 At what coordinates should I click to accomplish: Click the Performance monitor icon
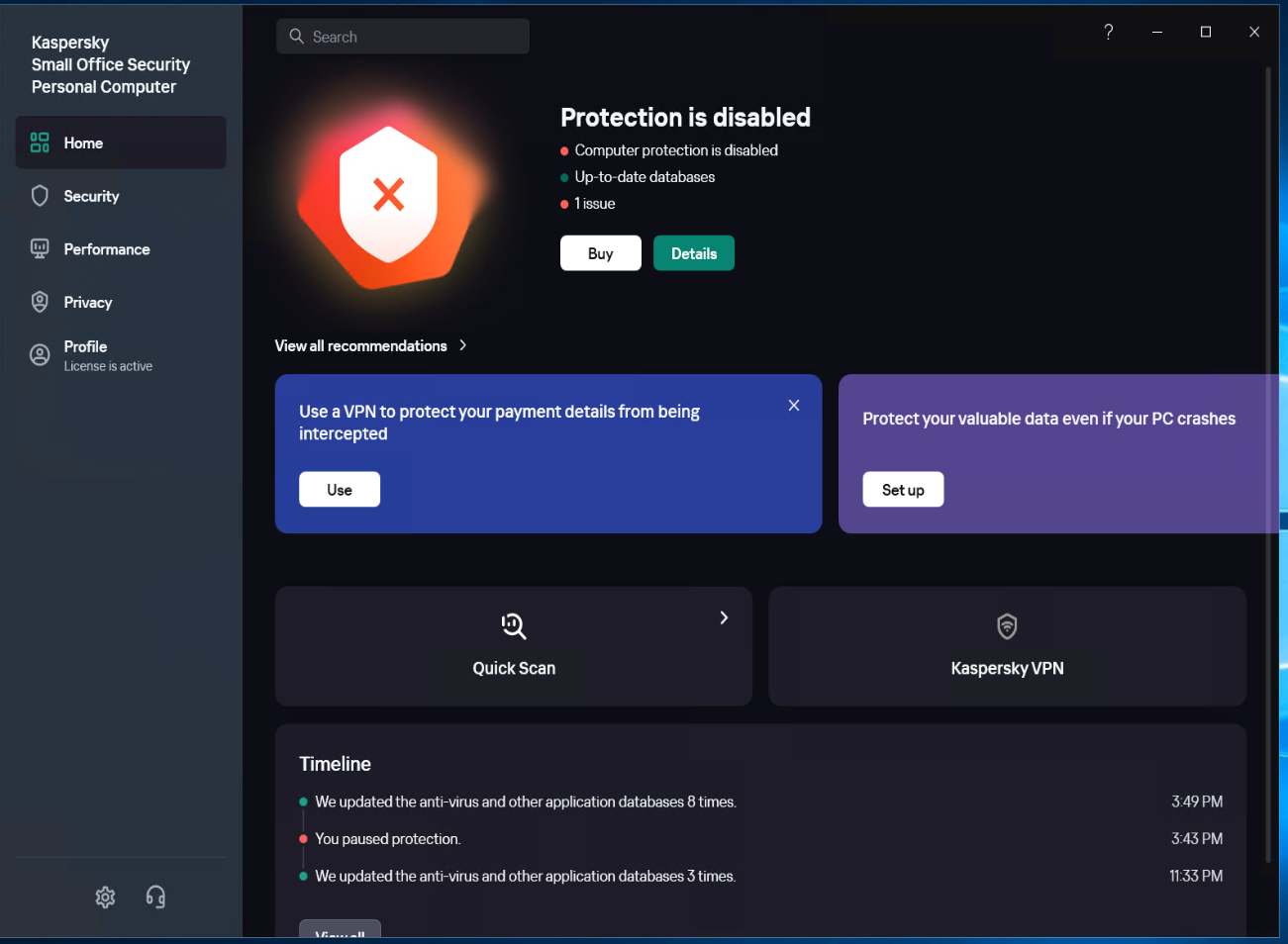40,249
